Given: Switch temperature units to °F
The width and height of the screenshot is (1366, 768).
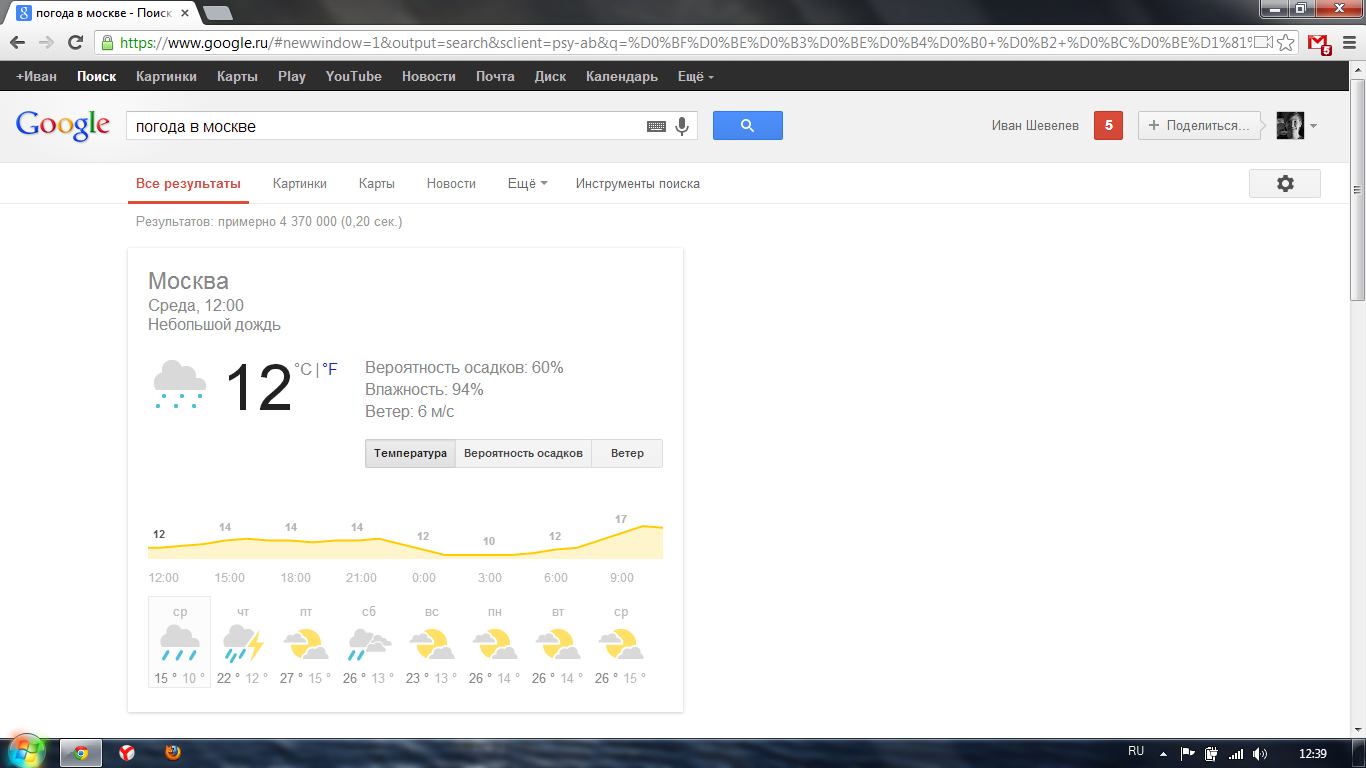Looking at the screenshot, I should [330, 370].
